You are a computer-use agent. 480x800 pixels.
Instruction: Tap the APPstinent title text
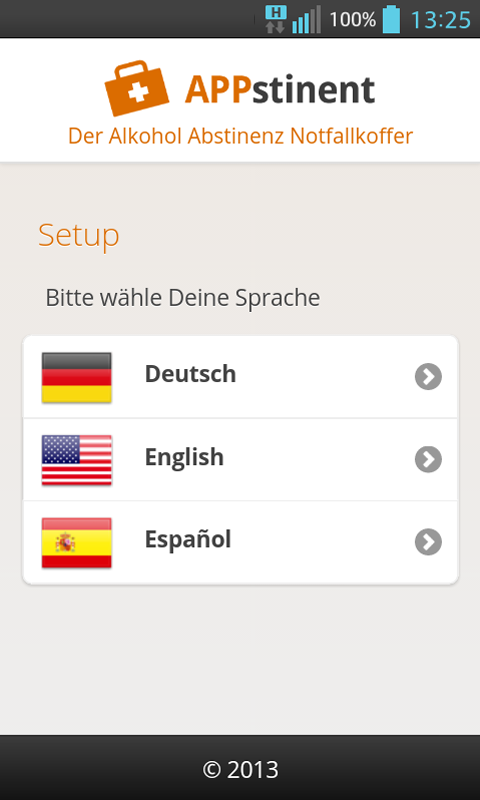pos(280,89)
